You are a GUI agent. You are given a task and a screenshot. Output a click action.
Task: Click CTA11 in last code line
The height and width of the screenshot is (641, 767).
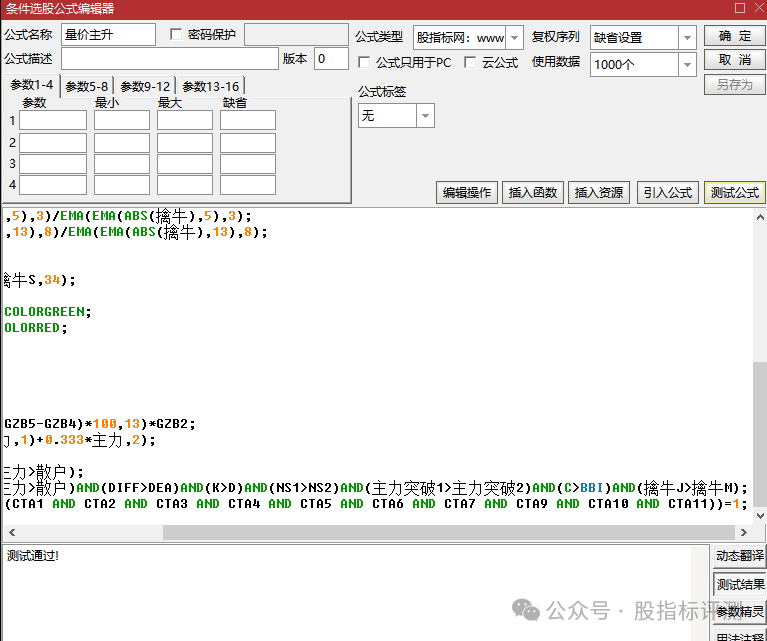pyautogui.click(x=688, y=504)
